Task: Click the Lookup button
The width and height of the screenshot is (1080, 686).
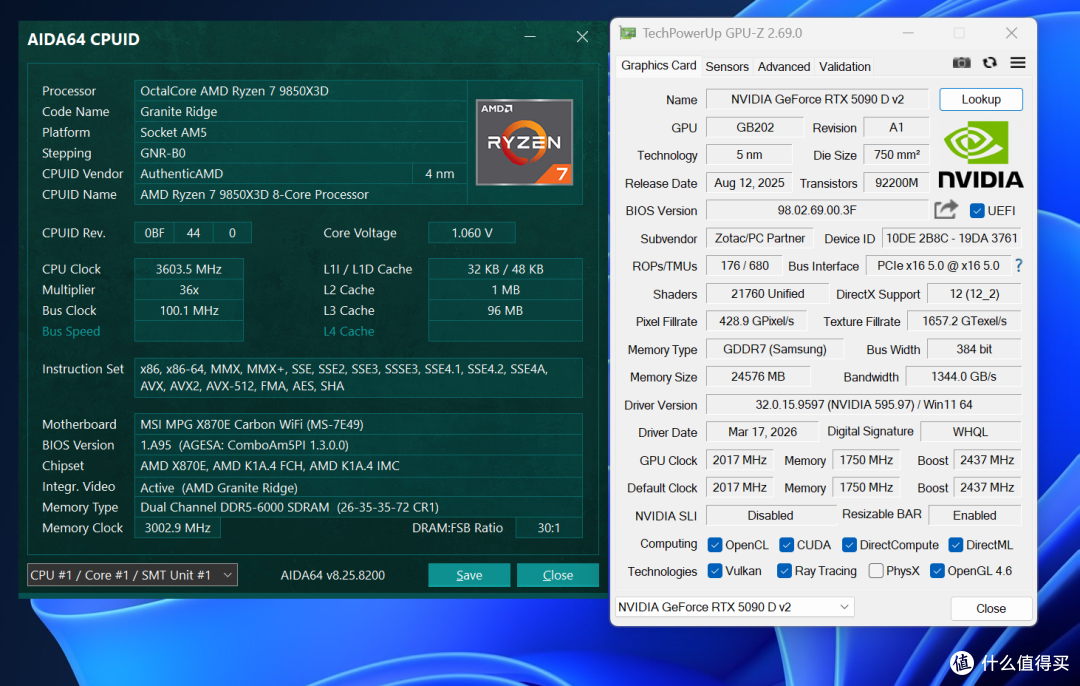Action: click(981, 99)
